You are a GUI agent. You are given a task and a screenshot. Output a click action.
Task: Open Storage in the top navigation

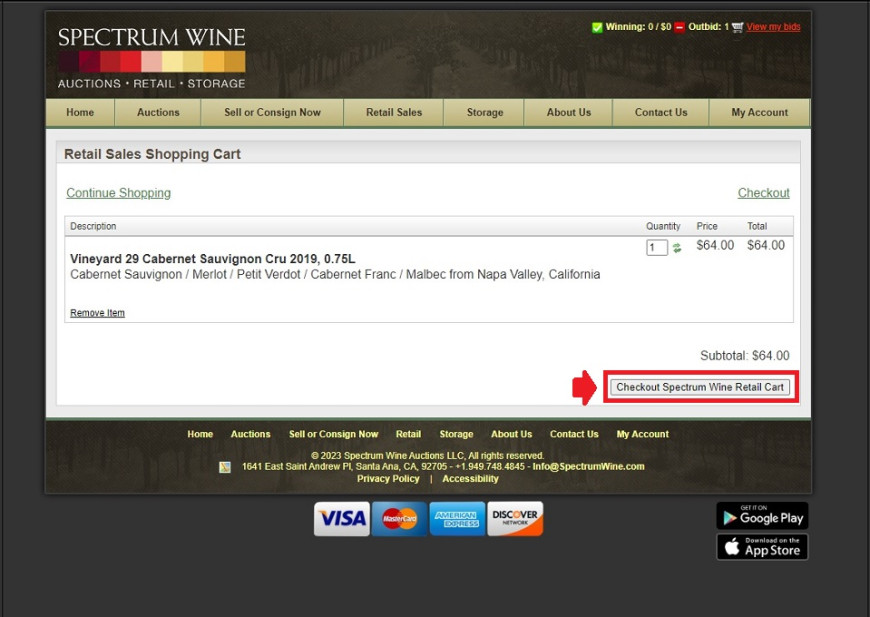(x=485, y=112)
